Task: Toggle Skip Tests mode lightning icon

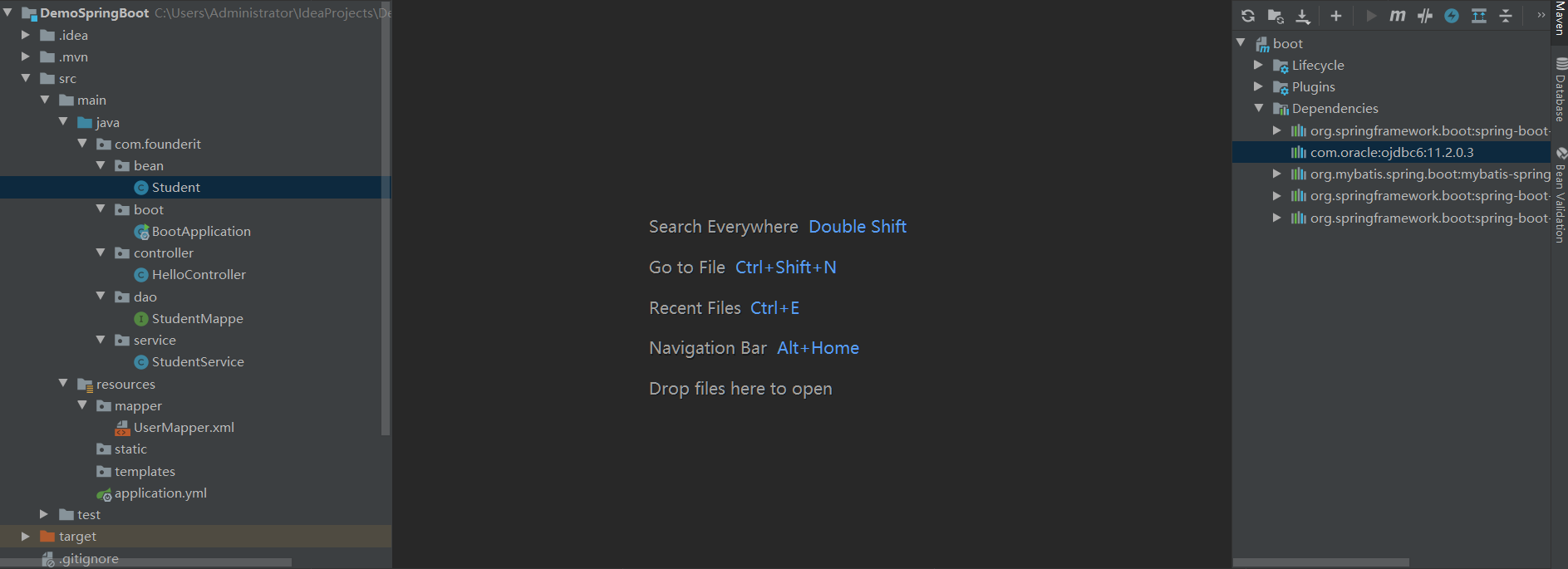Action: coord(1452,16)
